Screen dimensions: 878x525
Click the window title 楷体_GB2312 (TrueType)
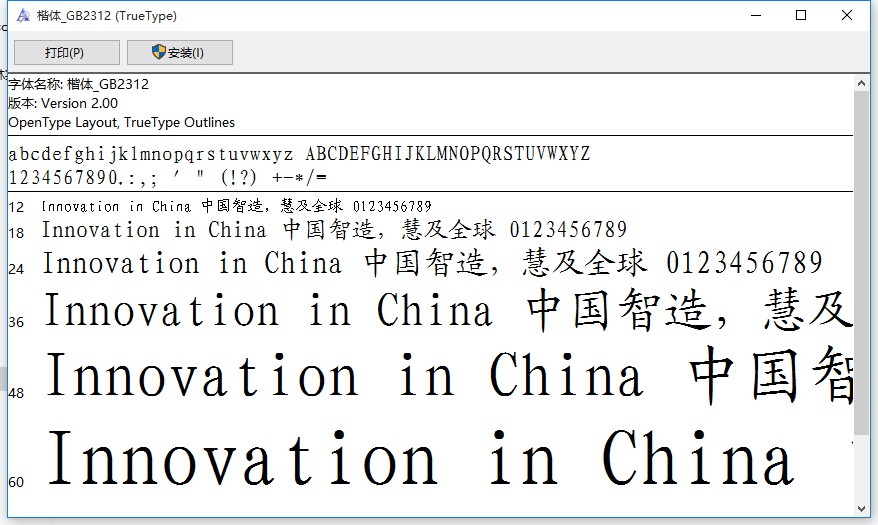coord(106,16)
